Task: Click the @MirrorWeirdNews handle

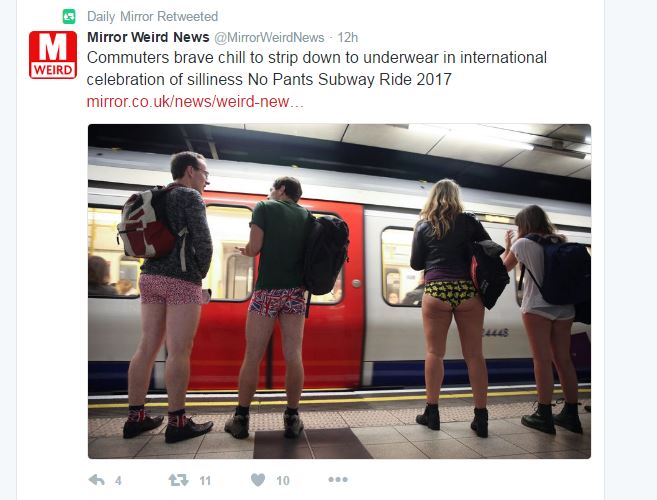Action: tap(269, 38)
